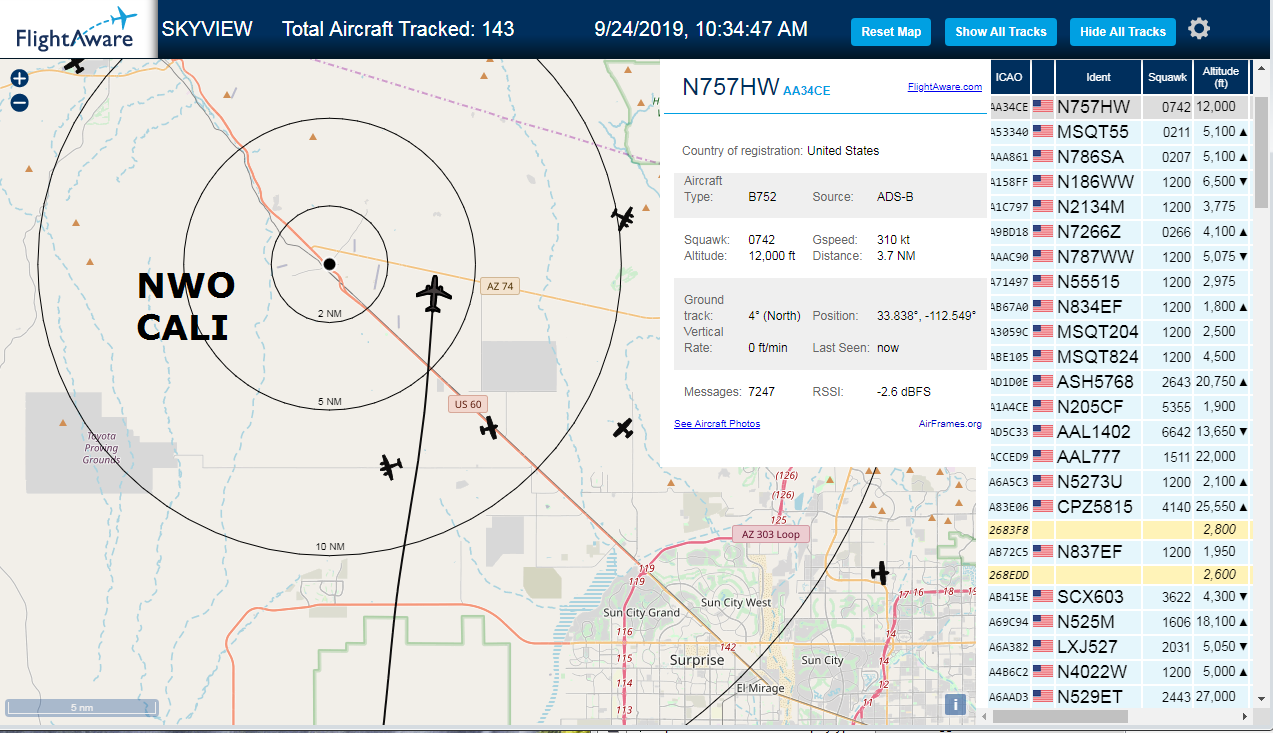
Task: Click the N757HW title in the info panel
Action: tap(730, 87)
